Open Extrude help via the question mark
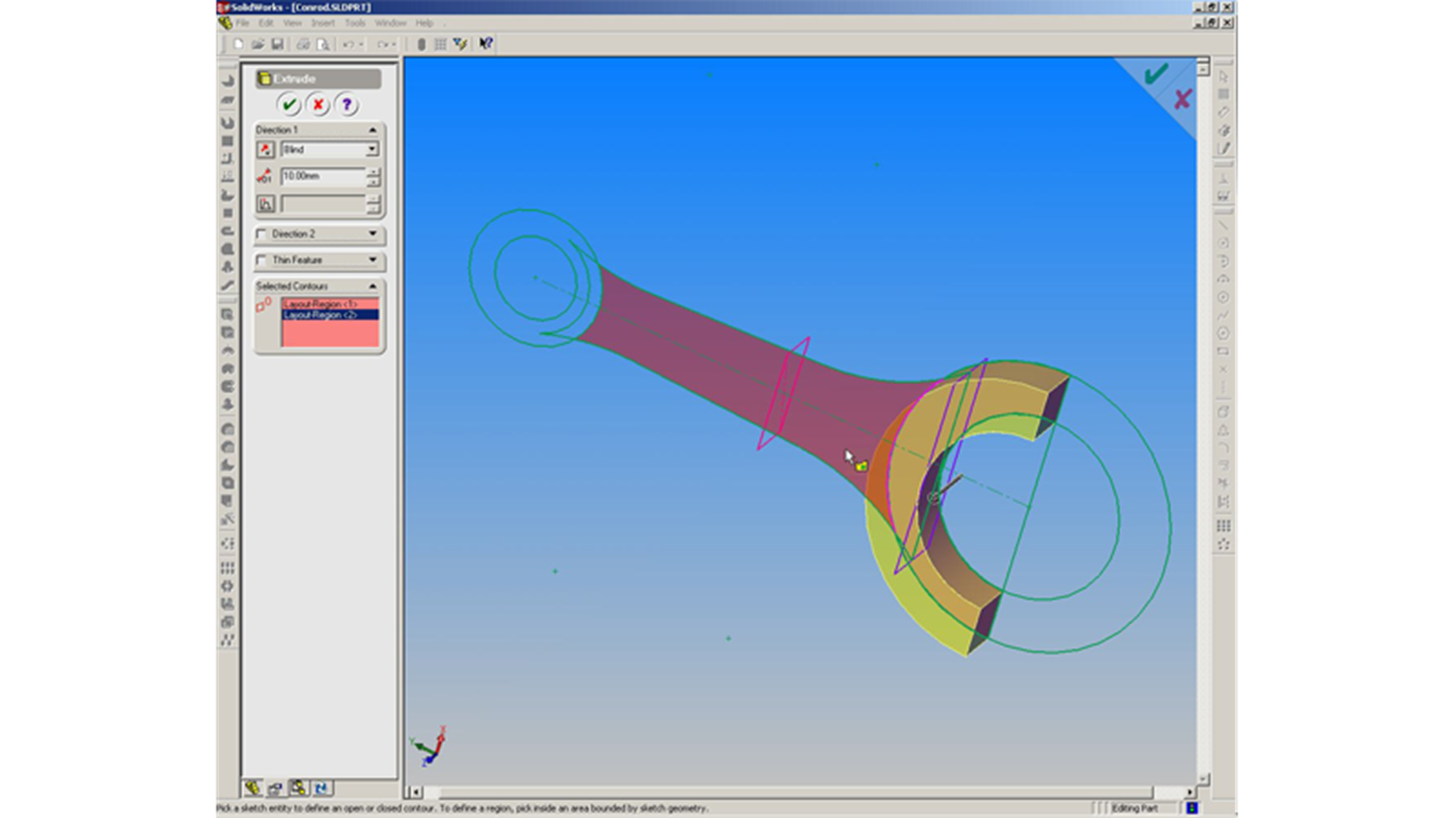This screenshot has height=818, width=1454. (346, 104)
